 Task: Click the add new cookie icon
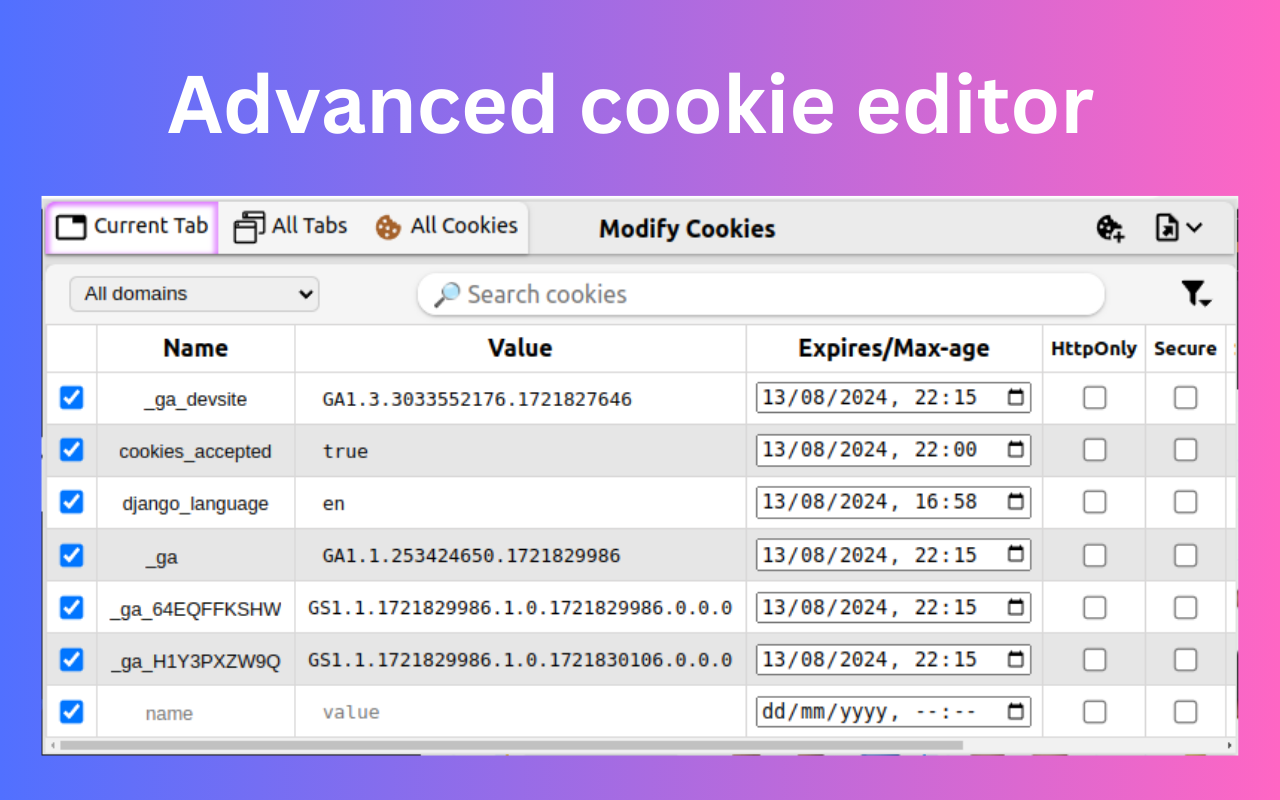1110,228
